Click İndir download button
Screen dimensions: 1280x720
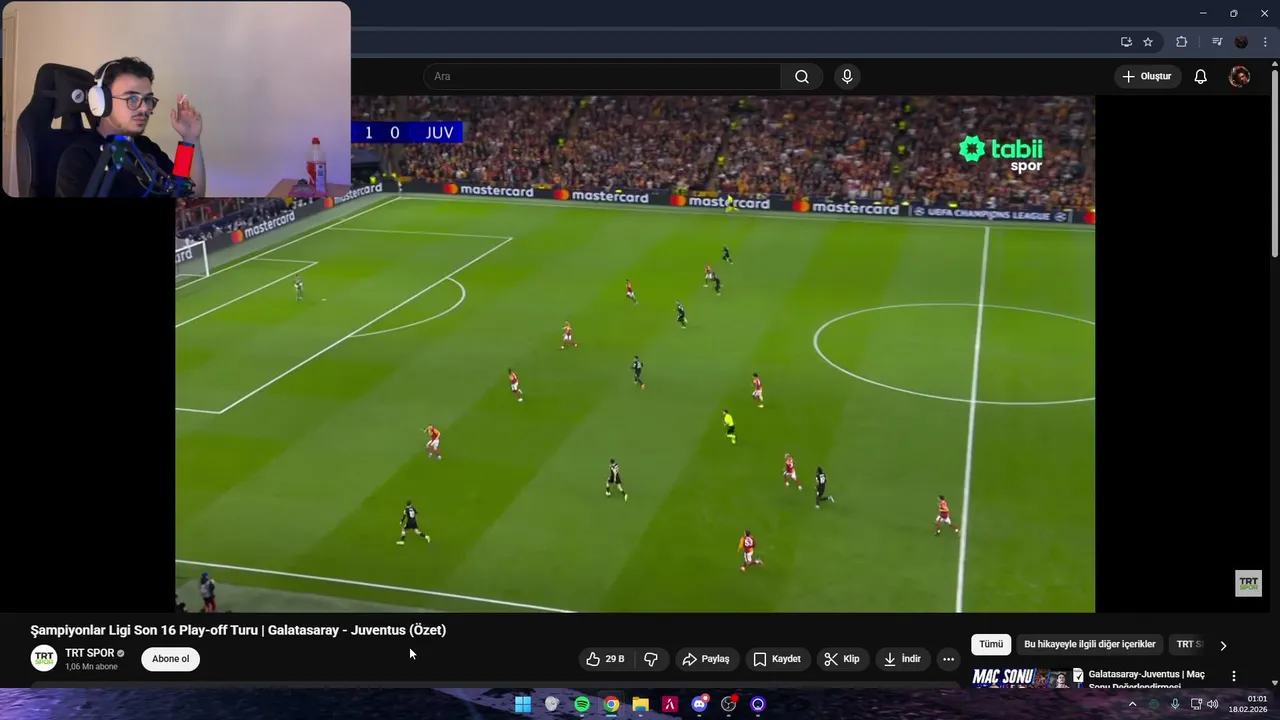point(902,659)
